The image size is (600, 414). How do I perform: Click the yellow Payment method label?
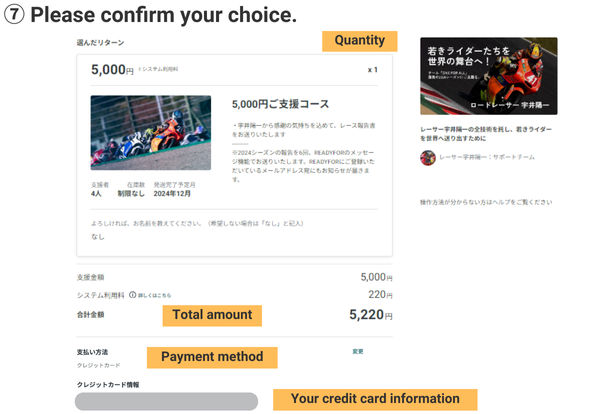pyautogui.click(x=212, y=356)
